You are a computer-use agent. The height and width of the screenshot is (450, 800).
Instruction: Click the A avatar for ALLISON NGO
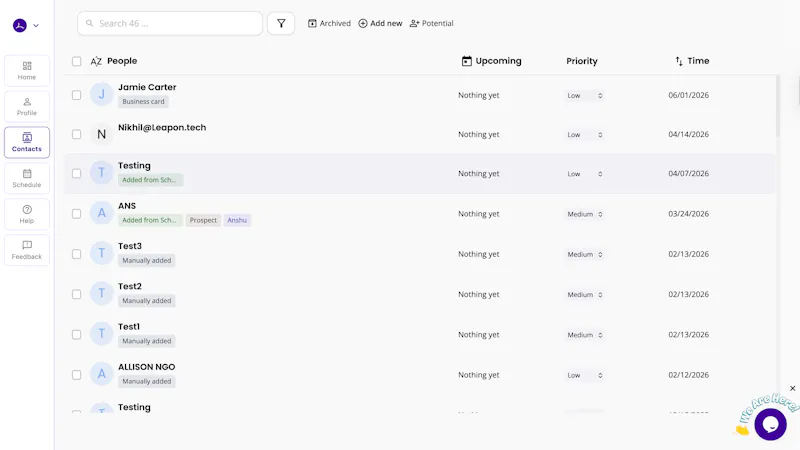point(102,374)
